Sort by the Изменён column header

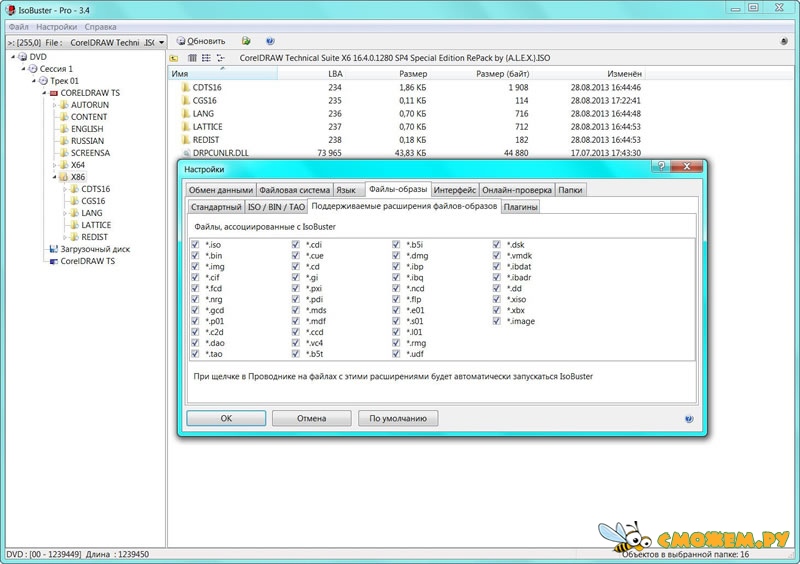[624, 74]
